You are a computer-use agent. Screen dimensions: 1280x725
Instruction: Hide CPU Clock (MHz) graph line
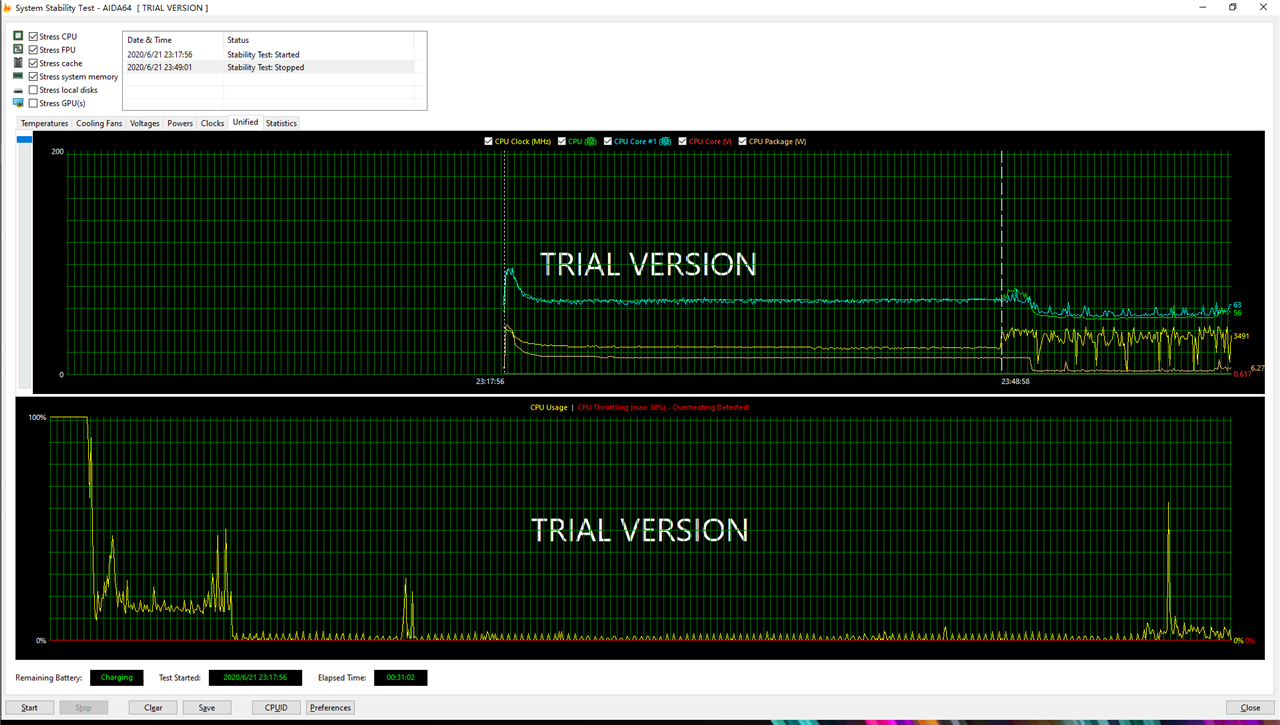click(488, 141)
